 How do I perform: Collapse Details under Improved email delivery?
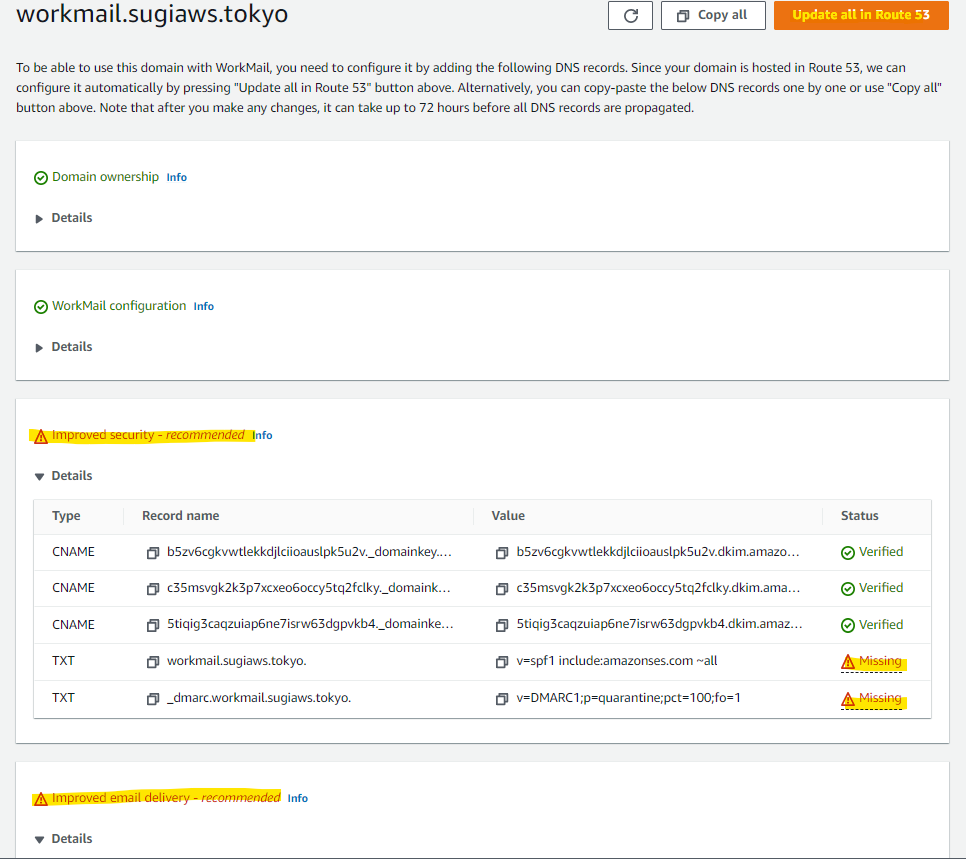coord(64,839)
